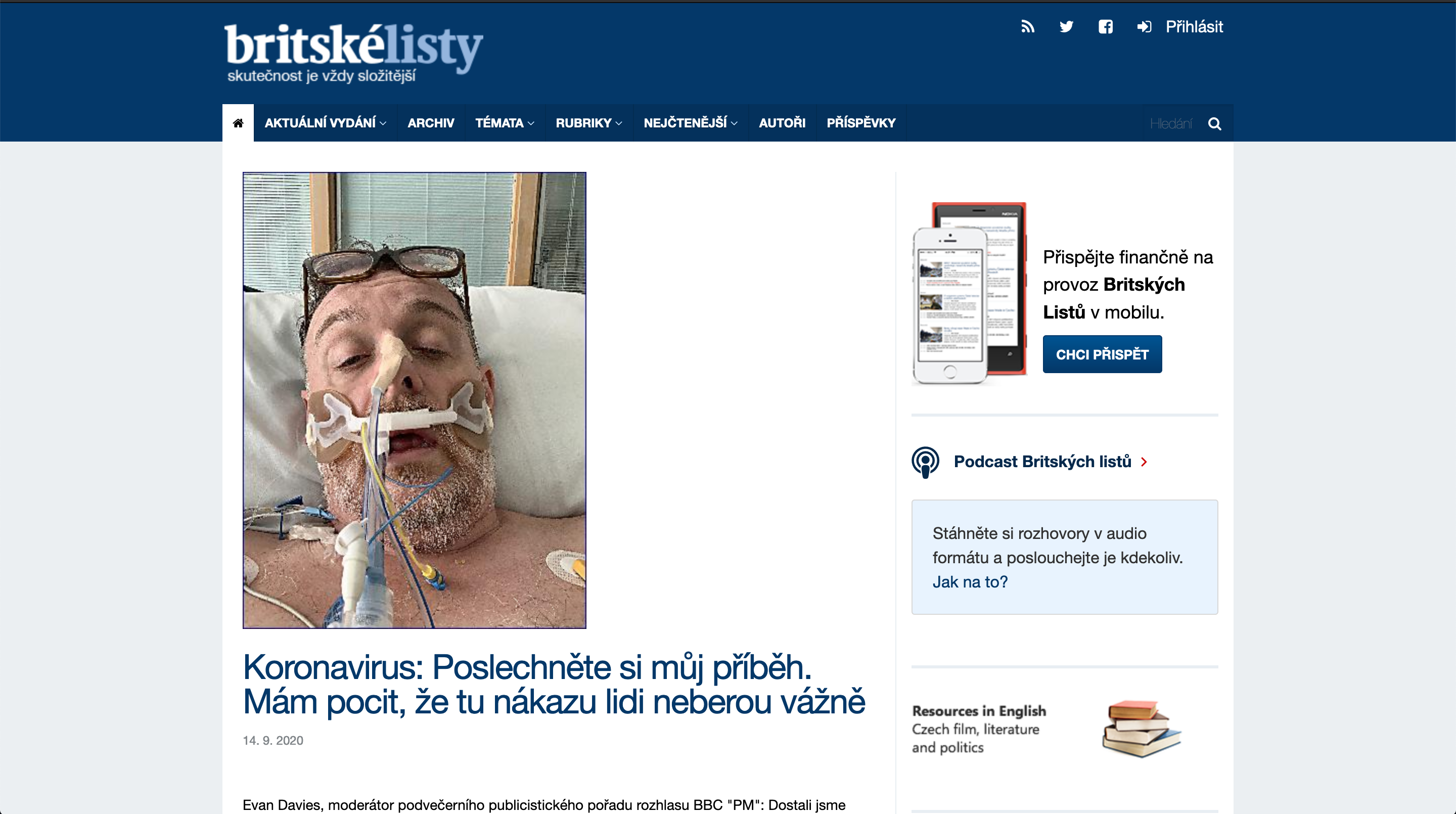This screenshot has height=814, width=1456.
Task: Go to home via house icon
Action: click(x=238, y=123)
